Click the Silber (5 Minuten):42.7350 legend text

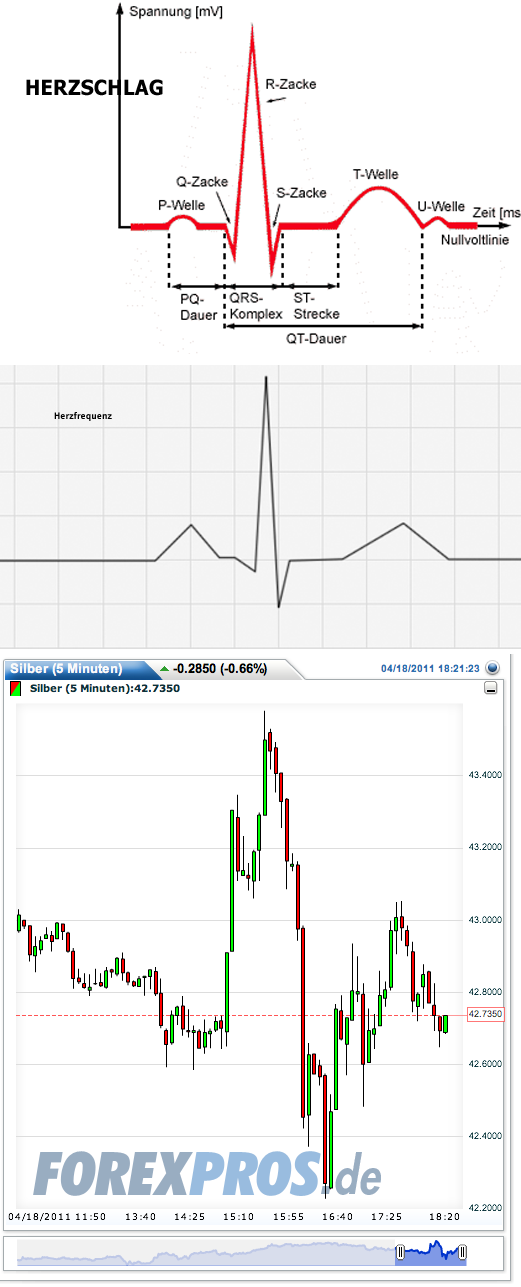[105, 688]
